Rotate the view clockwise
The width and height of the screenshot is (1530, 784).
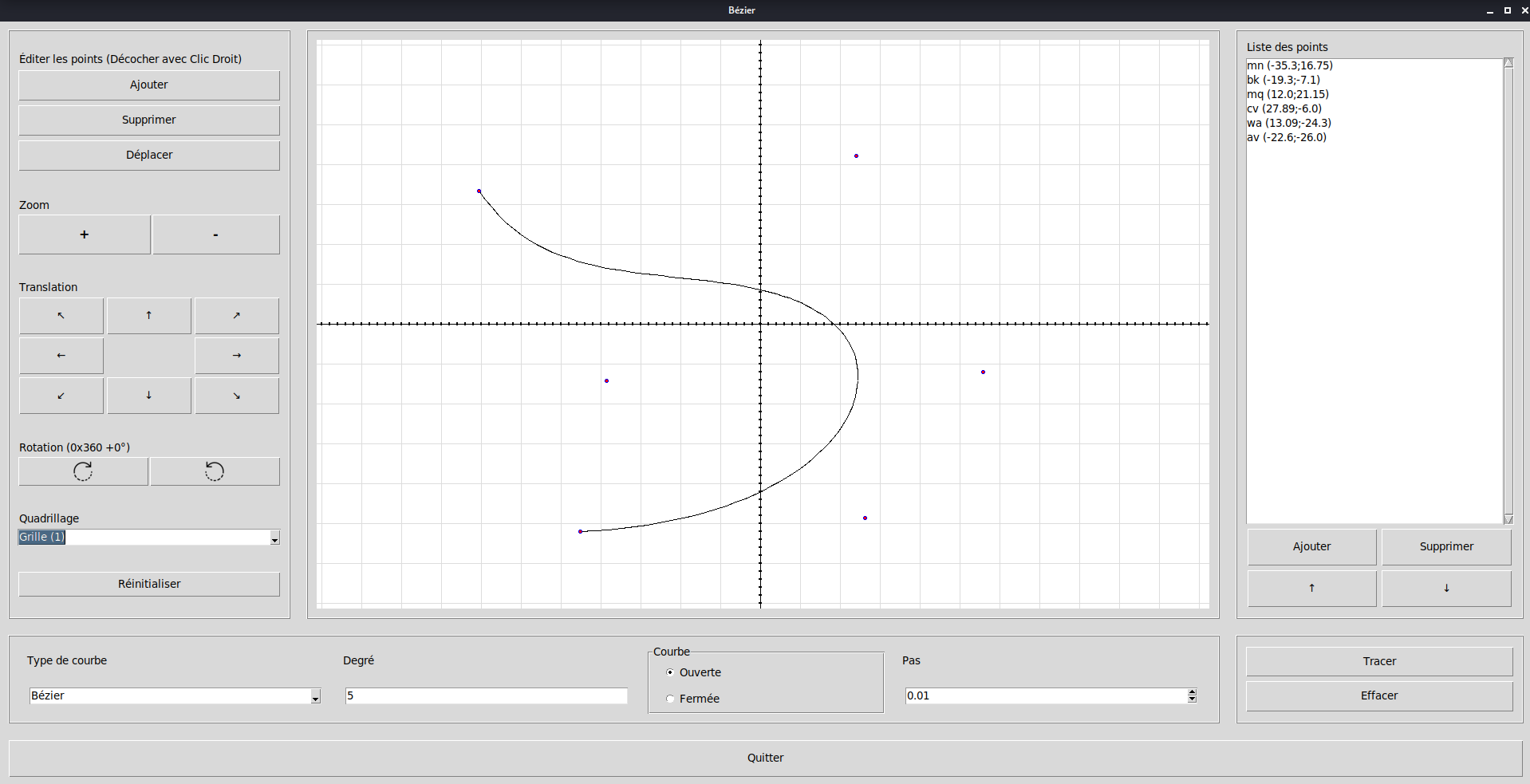click(x=82, y=471)
